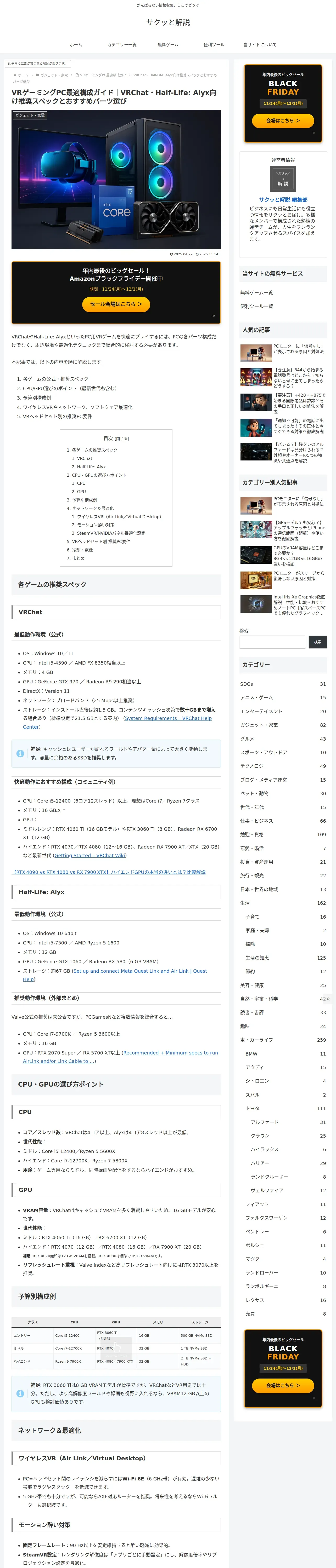Image resolution: width=336 pixels, height=1568 pixels.
Task: Click the info icon in the RTX 3060 Ti 補足 note
Action: (20, 1393)
